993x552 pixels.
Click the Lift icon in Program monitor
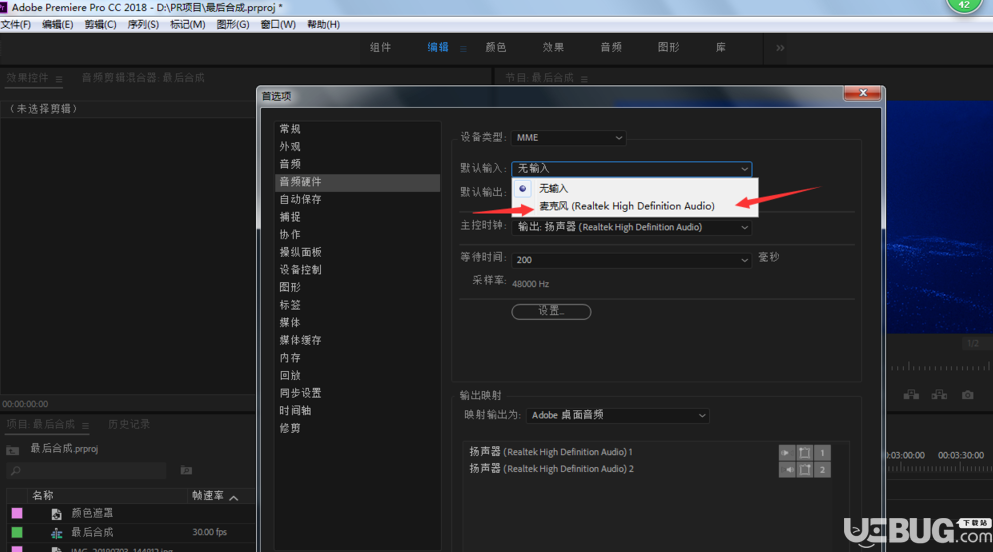911,395
